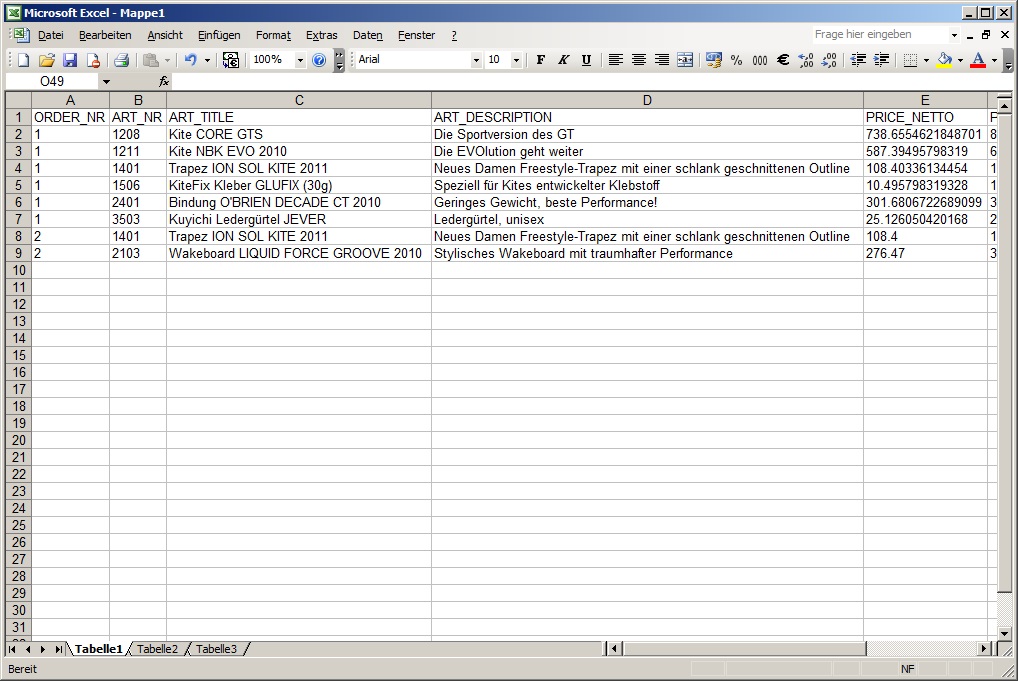Save the workbook using the floppy disk icon

(70, 60)
